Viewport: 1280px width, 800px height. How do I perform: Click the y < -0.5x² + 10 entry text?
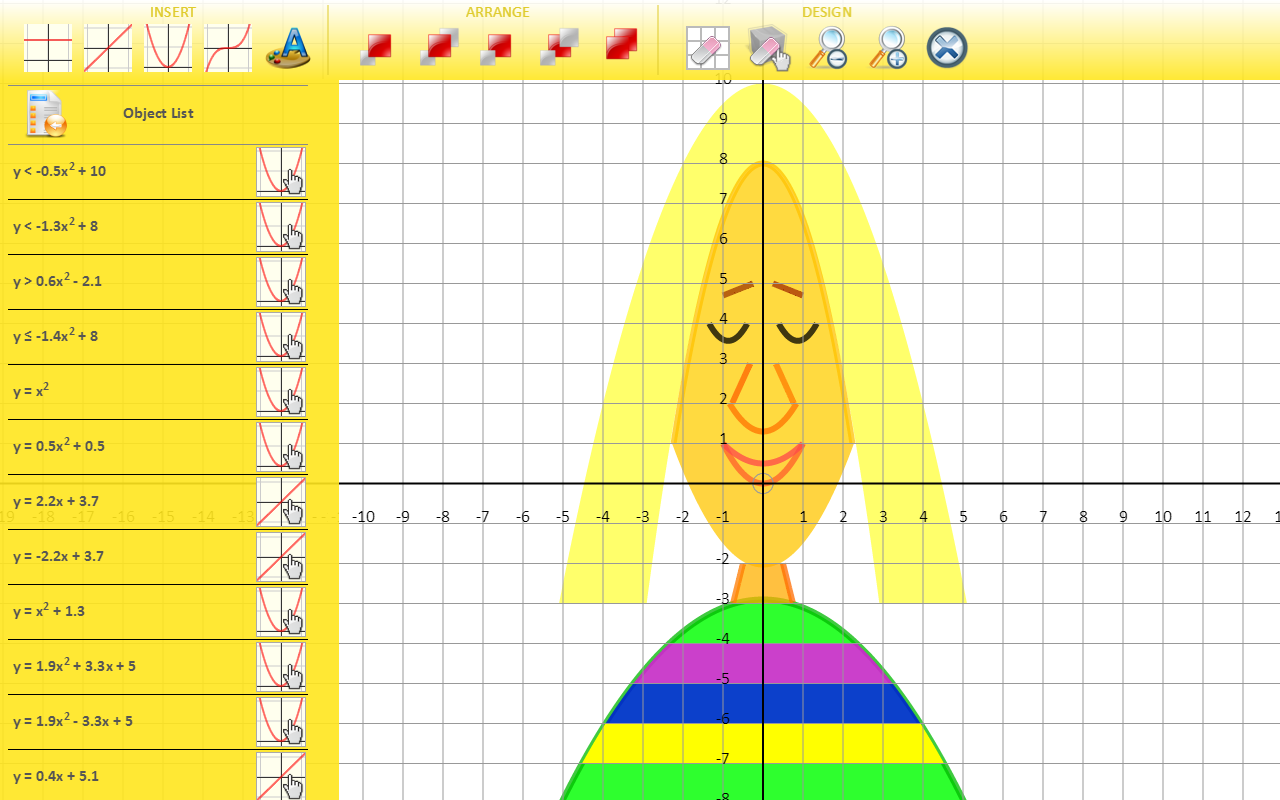[x=59, y=170]
